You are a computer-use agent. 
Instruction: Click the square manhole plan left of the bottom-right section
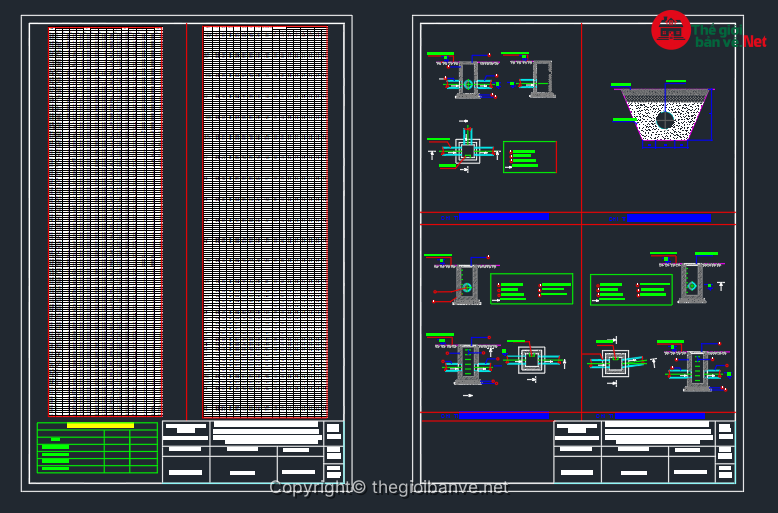[615, 362]
